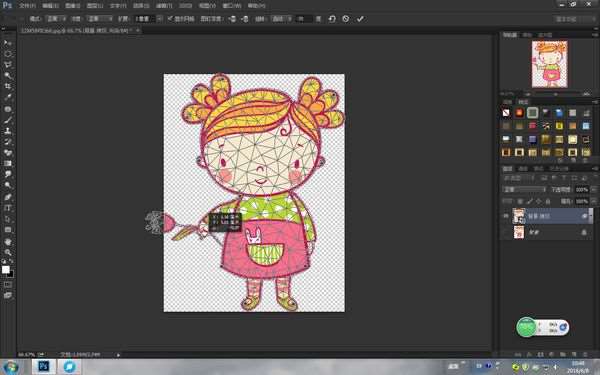Screen dimensions: 600x375
Task: Open the Layers panel menu button
Action: [595, 169]
